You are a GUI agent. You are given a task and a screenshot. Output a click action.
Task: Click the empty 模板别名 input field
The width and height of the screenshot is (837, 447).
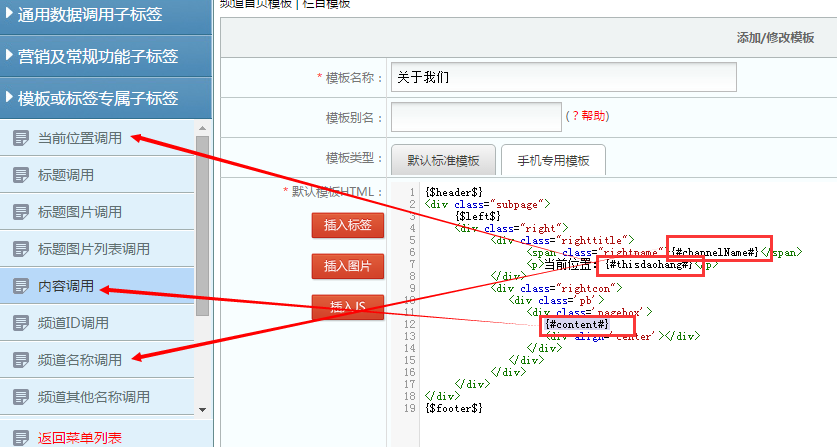coord(475,117)
